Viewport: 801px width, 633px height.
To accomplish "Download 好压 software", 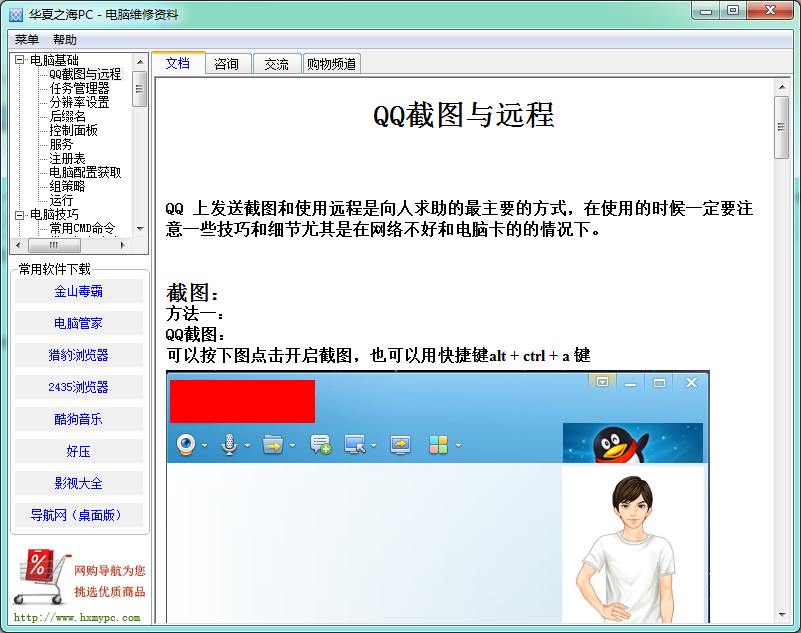I will (x=79, y=451).
